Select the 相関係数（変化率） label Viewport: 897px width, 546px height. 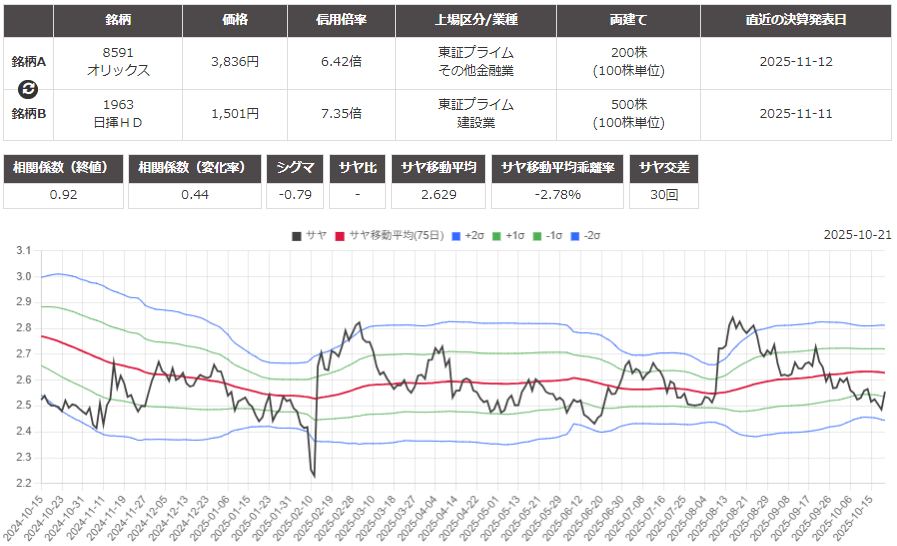195,167
